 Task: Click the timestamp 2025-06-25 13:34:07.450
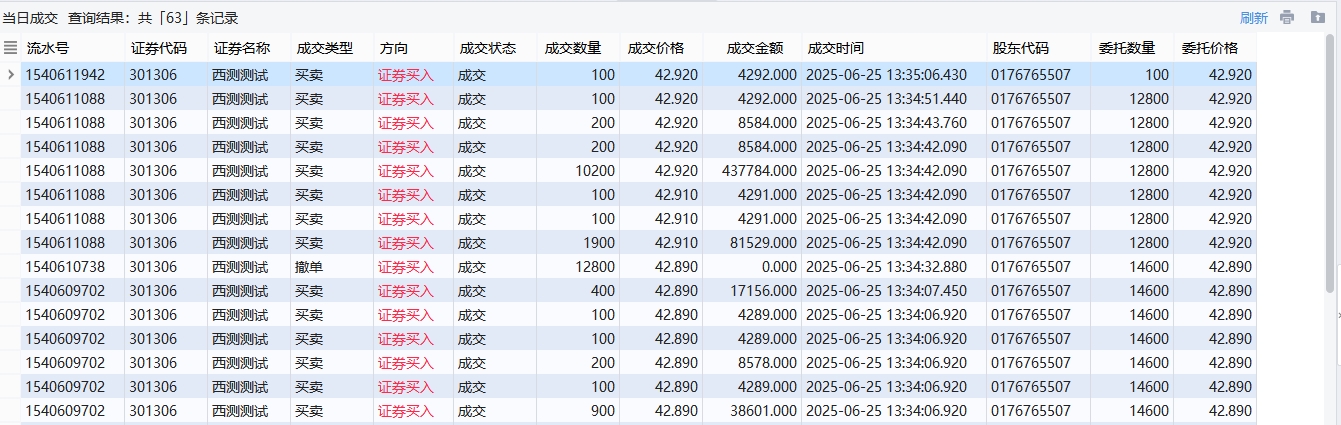point(886,291)
